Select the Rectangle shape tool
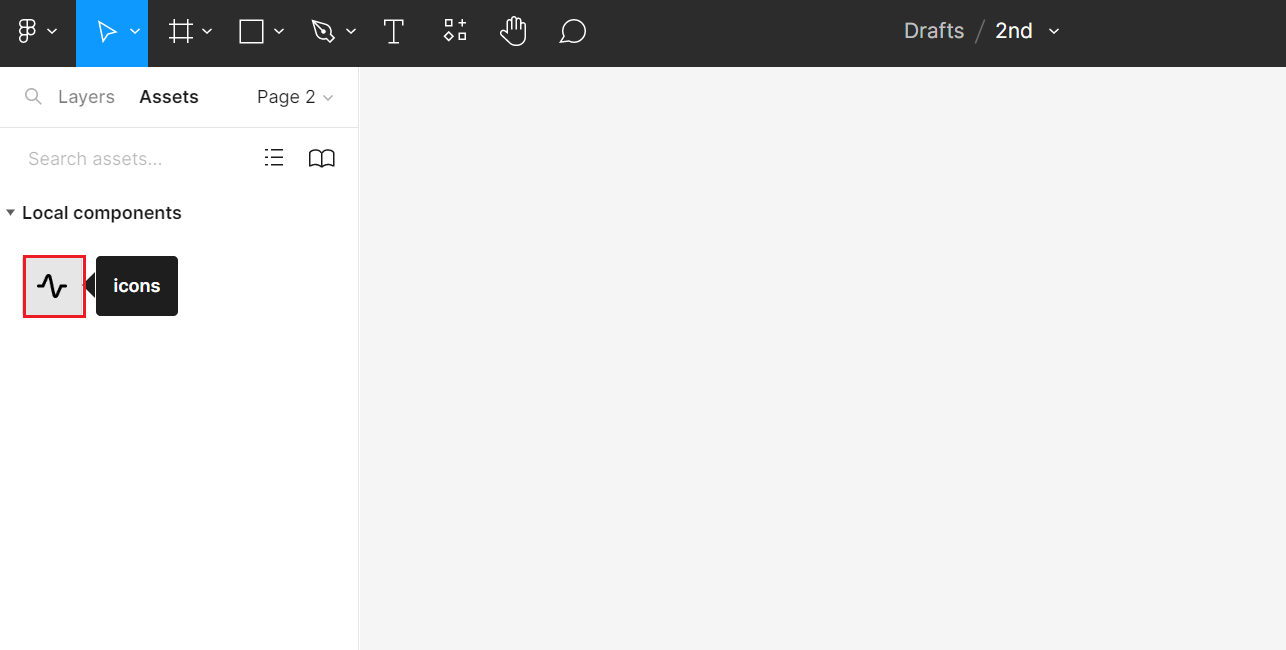 251,32
